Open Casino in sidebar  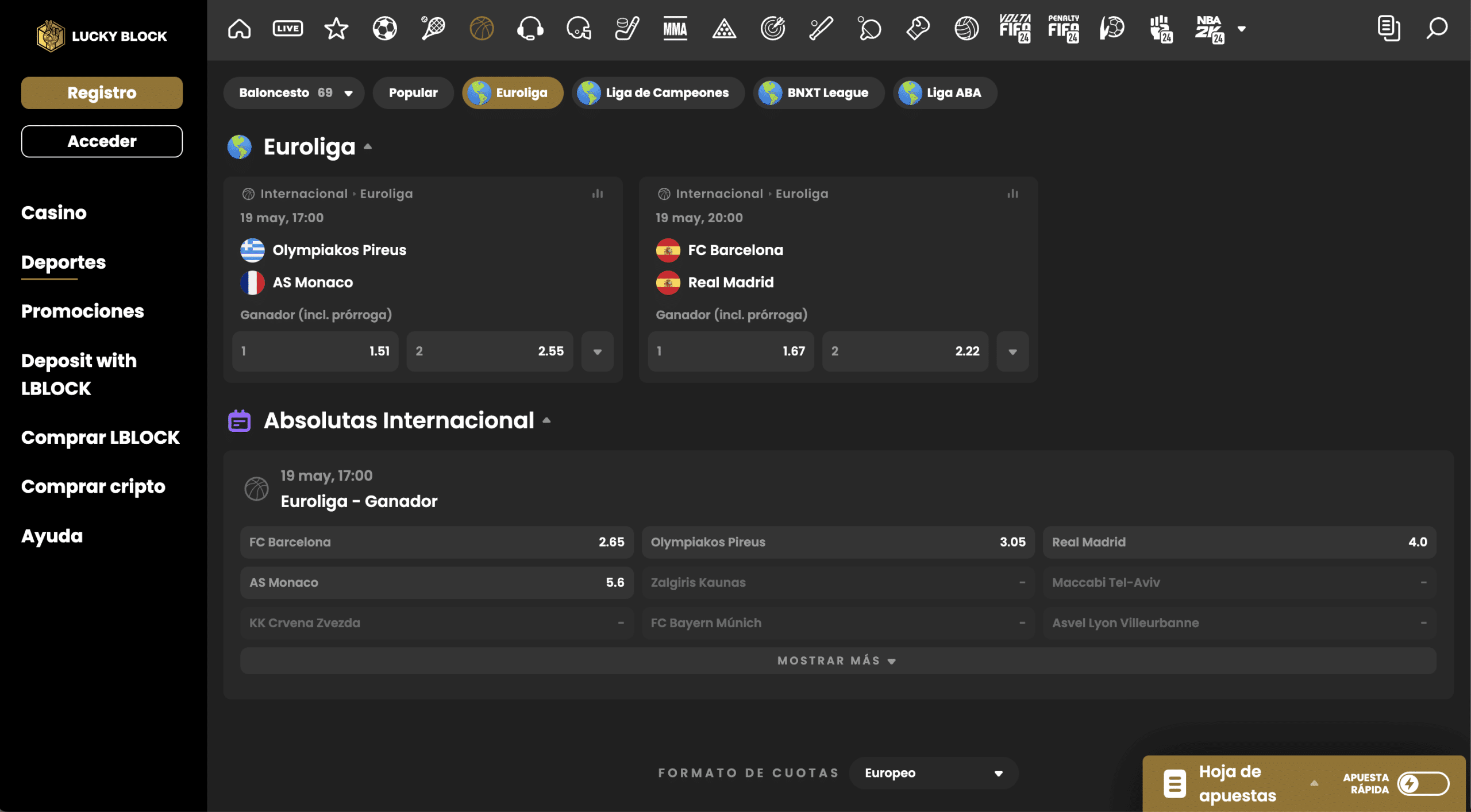click(53, 212)
